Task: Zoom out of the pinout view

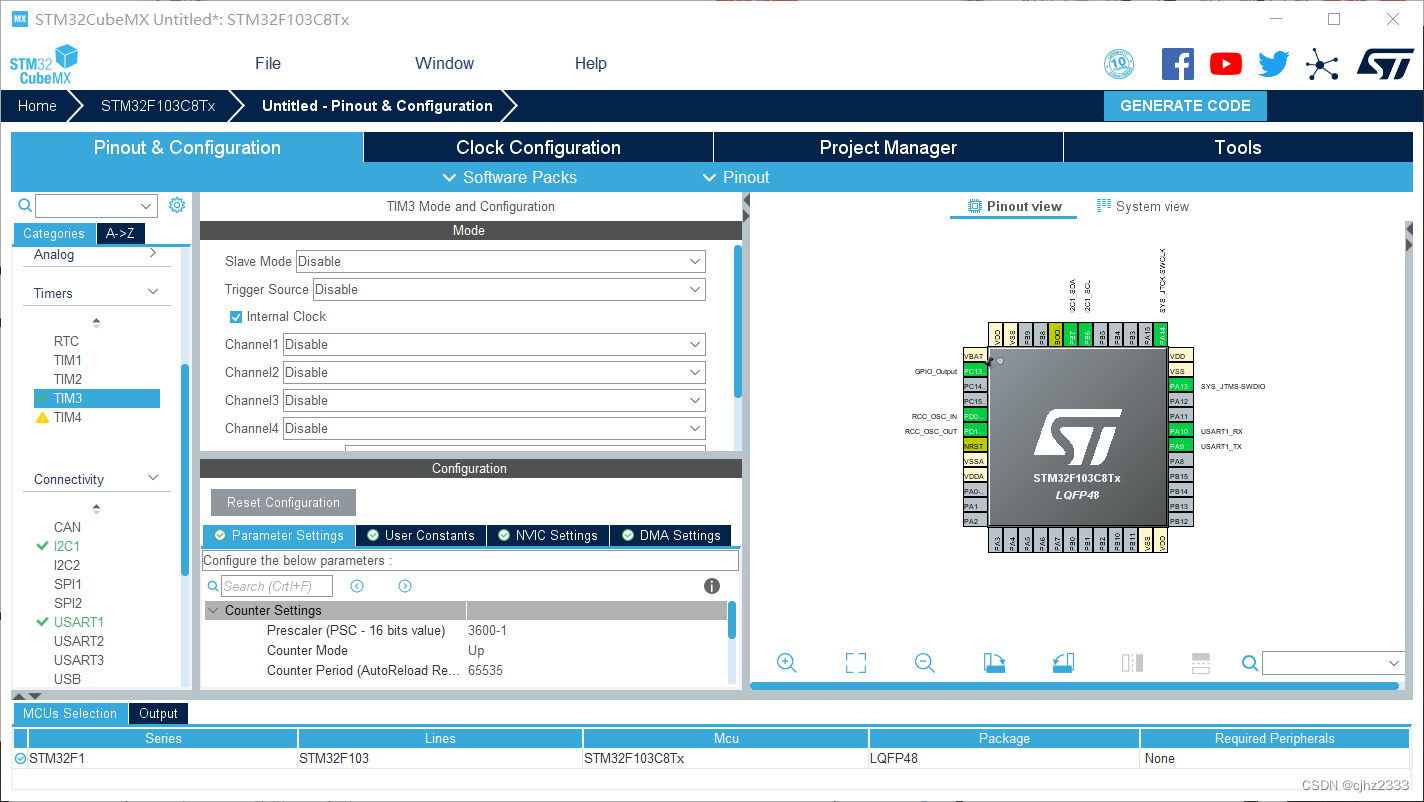Action: point(925,662)
